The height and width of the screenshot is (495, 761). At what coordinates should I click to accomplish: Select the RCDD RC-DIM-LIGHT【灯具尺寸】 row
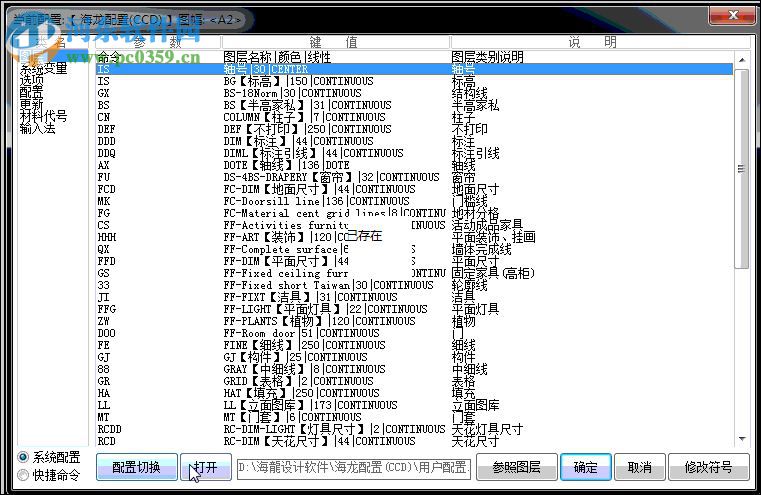click(414, 429)
